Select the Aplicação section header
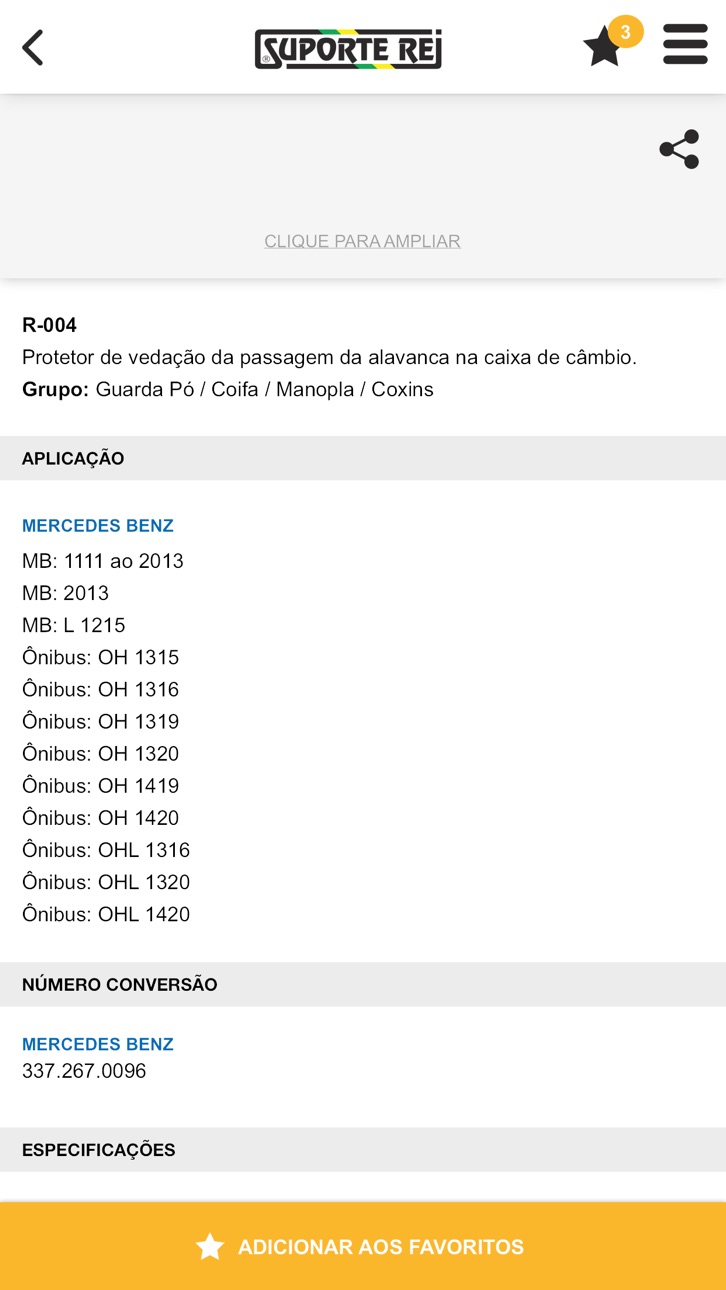The width and height of the screenshot is (726, 1290). coord(363,458)
